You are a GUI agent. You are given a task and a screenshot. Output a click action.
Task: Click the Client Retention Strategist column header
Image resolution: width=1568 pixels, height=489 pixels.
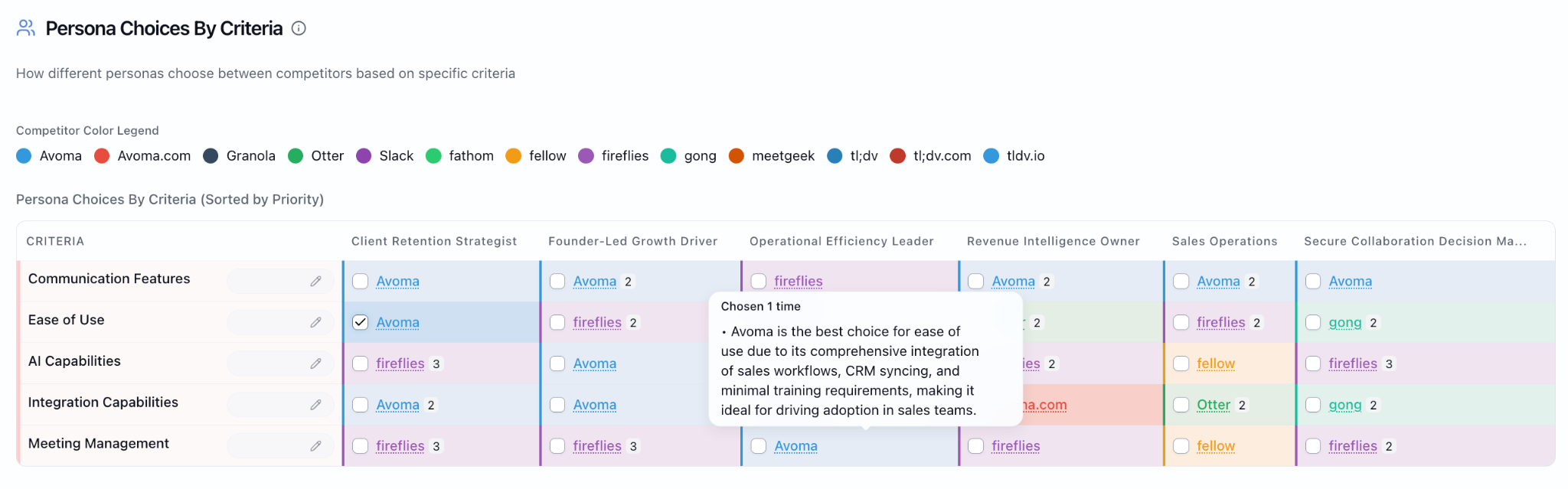pos(434,241)
